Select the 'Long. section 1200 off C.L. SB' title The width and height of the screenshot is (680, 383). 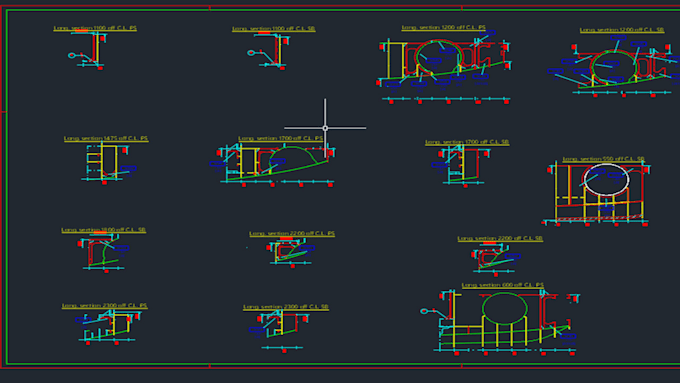tap(622, 30)
